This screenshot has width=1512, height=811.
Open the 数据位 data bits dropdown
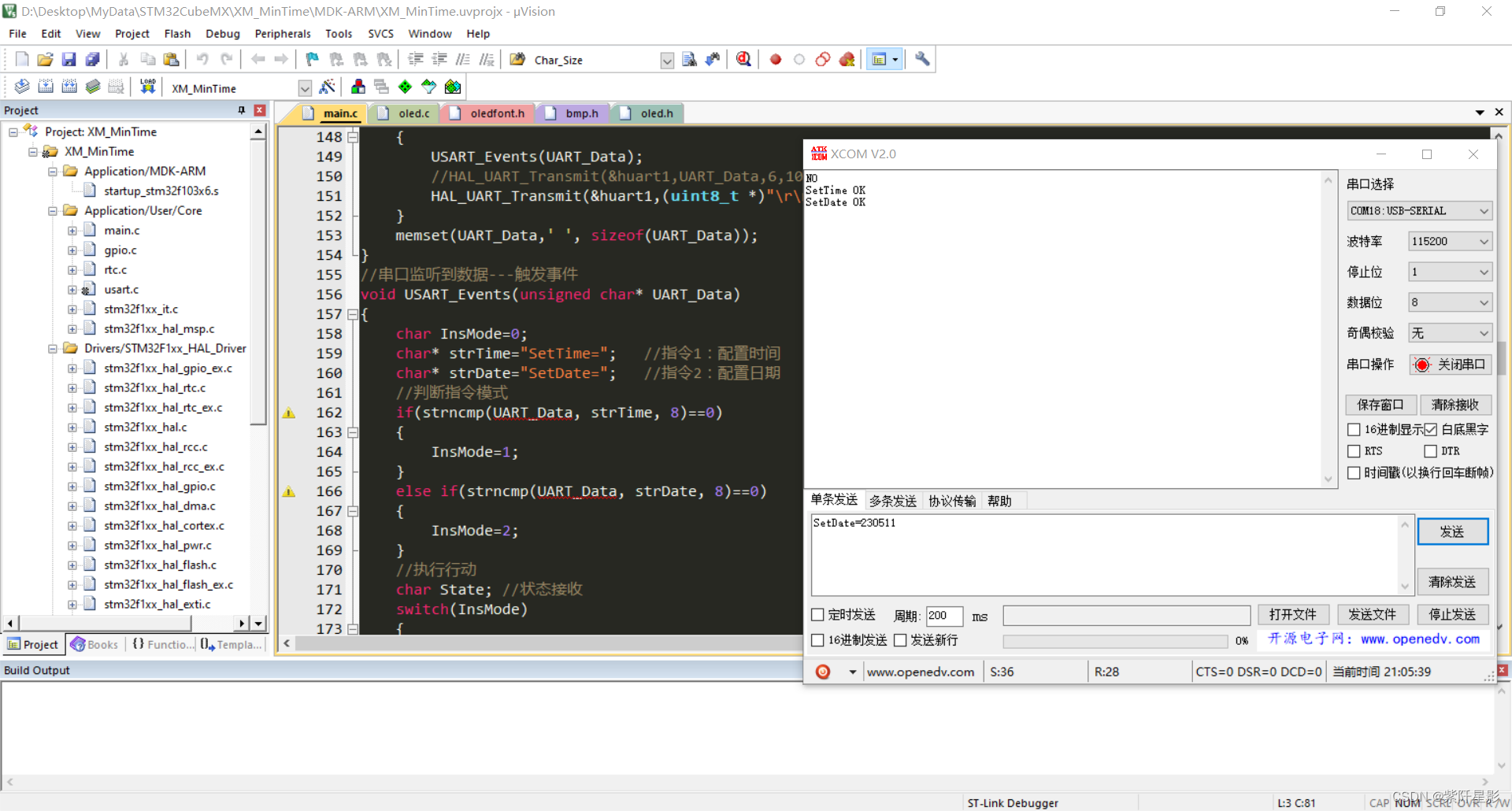1450,302
